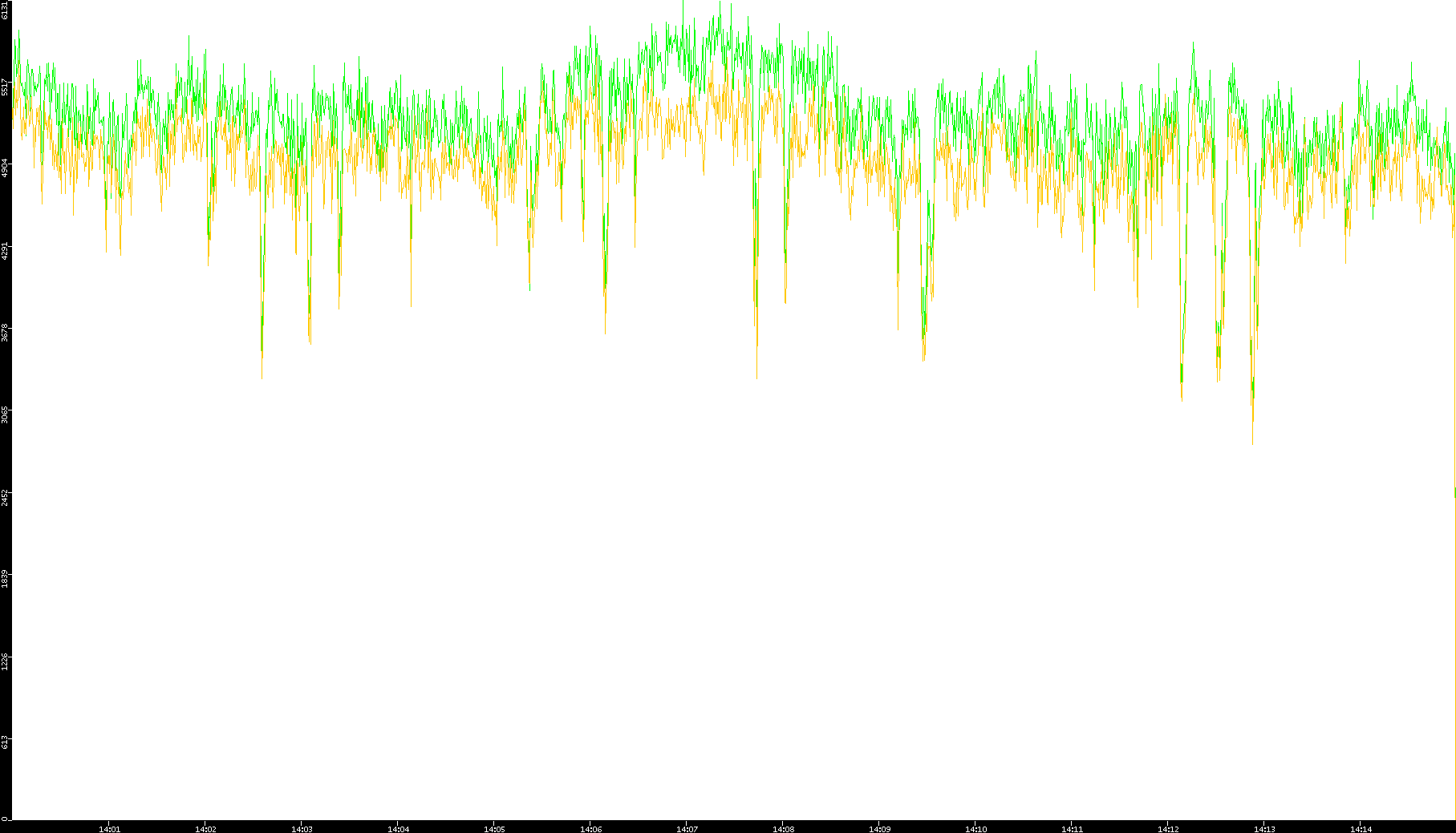Screen dimensions: 1456x833
Task: Select the 613 value axis label
Action: 6,742
